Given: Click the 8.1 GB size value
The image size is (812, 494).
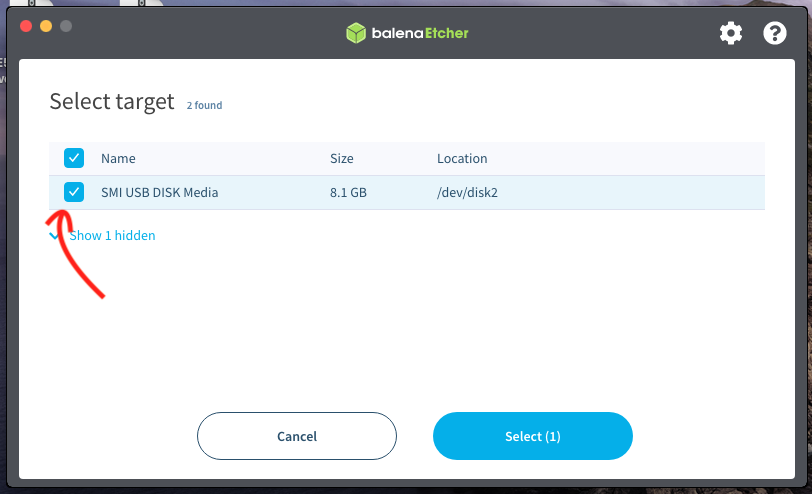Looking at the screenshot, I should (349, 193).
